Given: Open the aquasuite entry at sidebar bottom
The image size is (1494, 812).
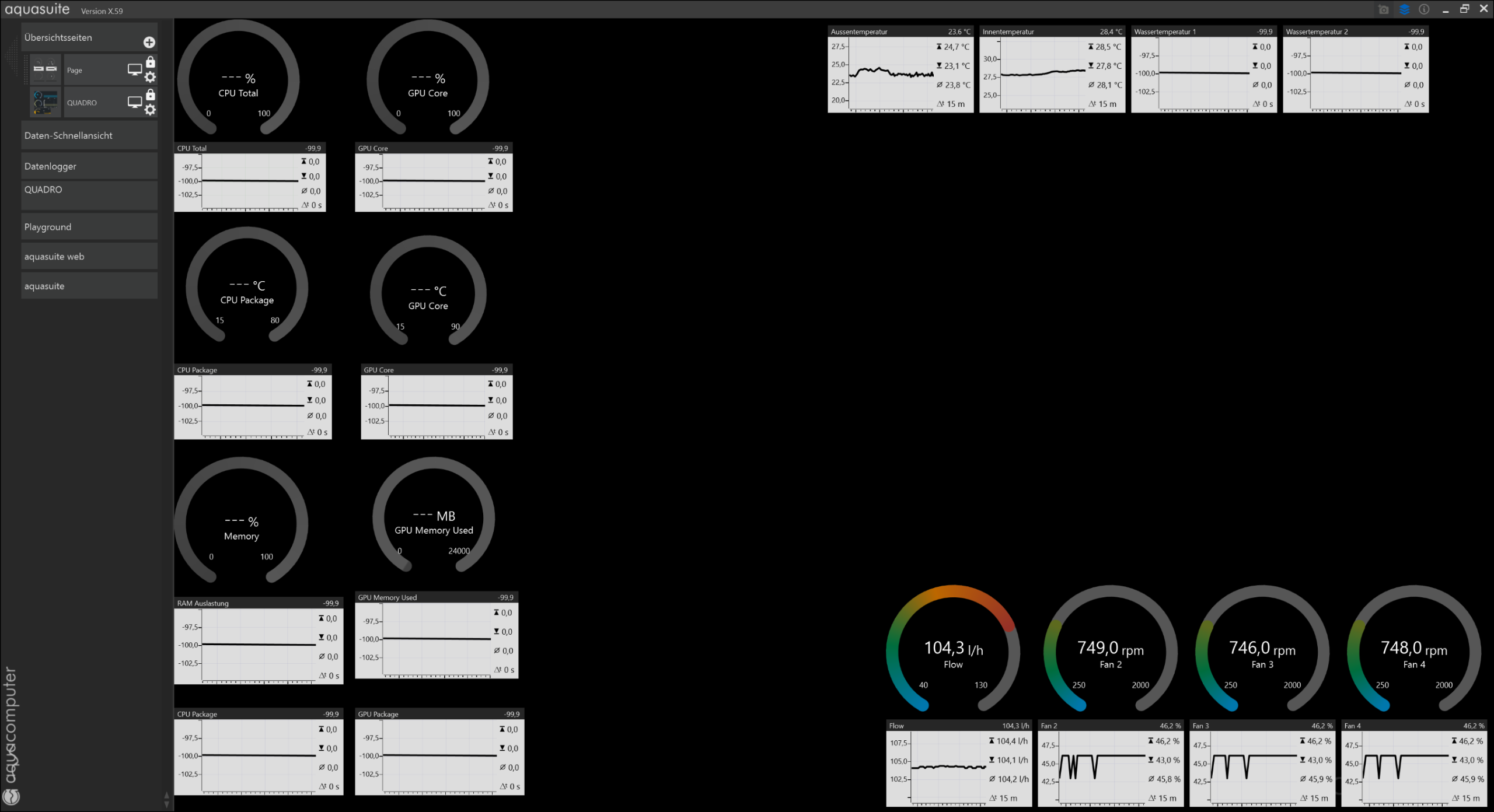Looking at the screenshot, I should point(89,286).
